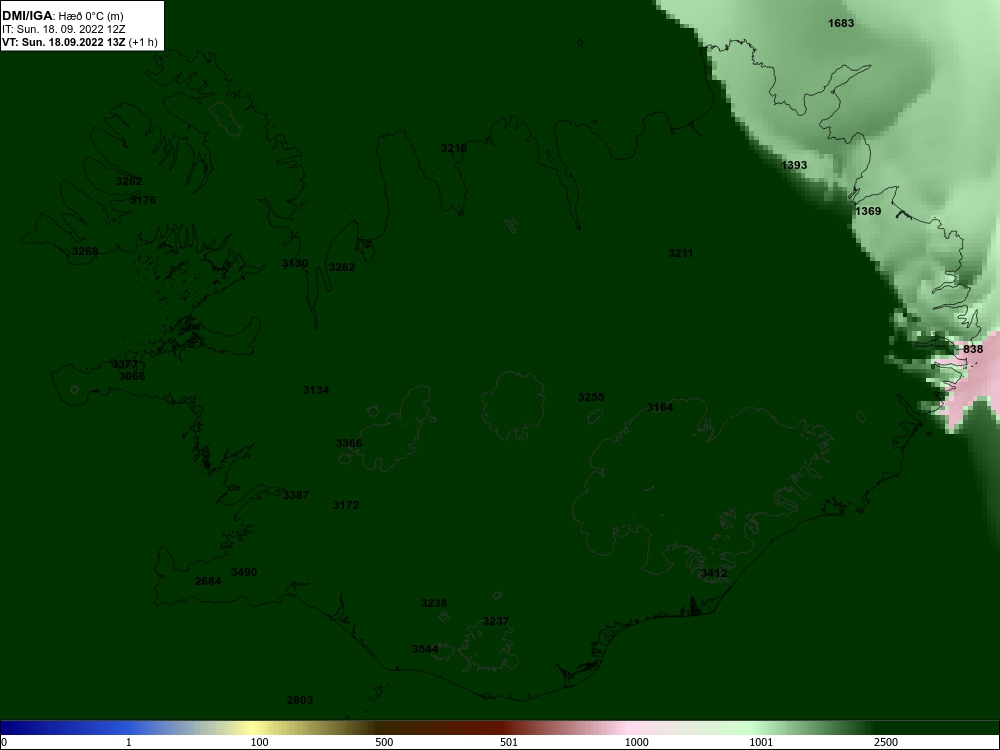
Task: Click the 'DMI/IGA: Hæð 0°C (m)' title text
Action: (62, 15)
